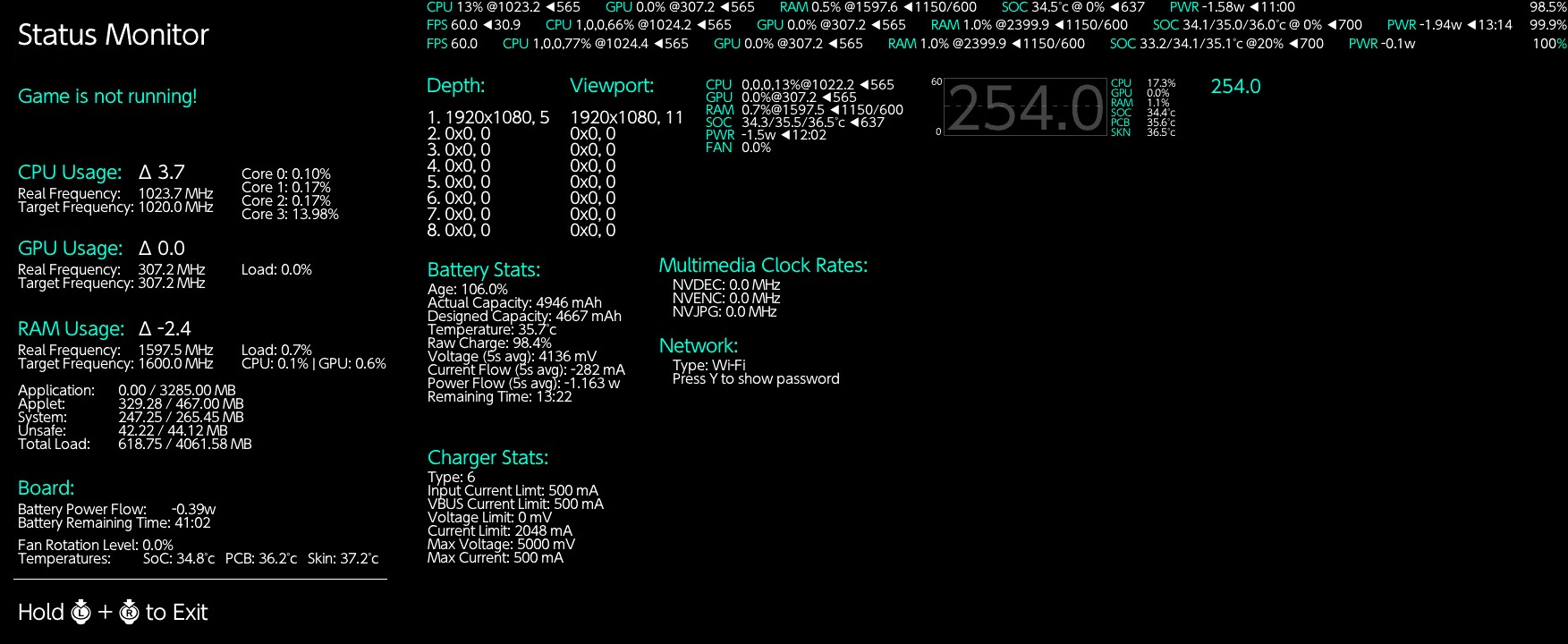The width and height of the screenshot is (1568, 644).
Task: Select charger 'Type: 6' line
Action: (x=451, y=477)
